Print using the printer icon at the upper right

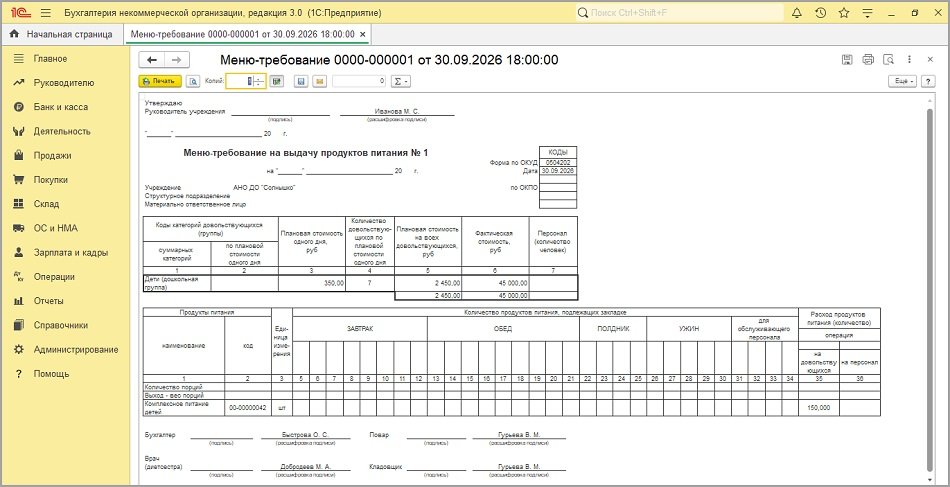click(868, 59)
